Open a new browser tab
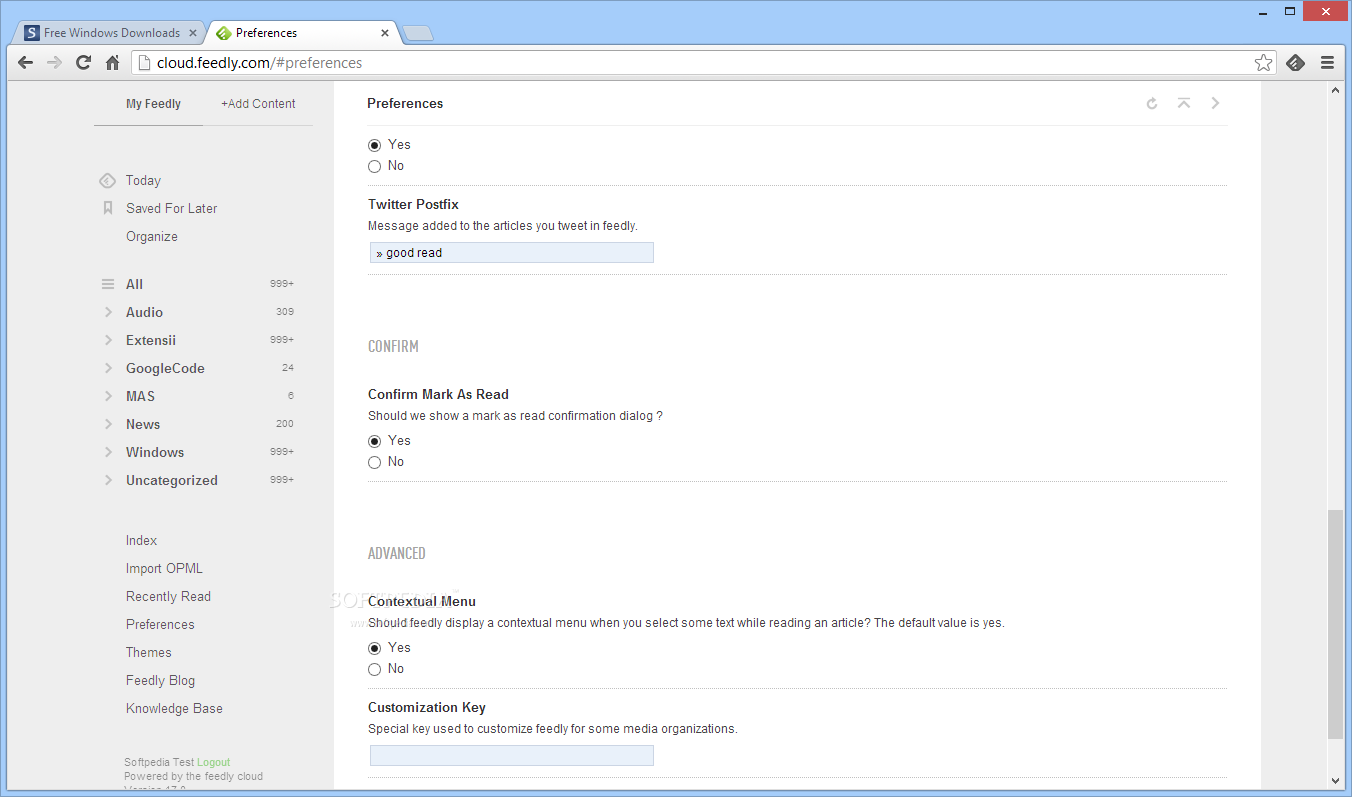The height and width of the screenshot is (797, 1352). pyautogui.click(x=418, y=34)
